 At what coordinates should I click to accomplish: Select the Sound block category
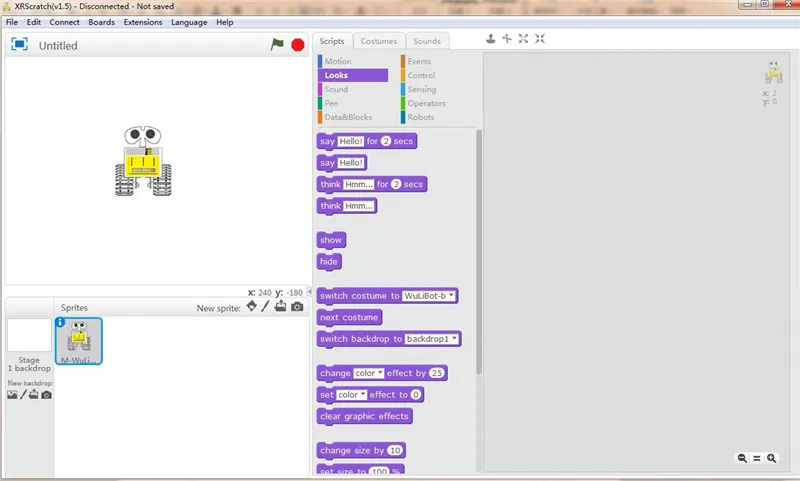(353, 89)
